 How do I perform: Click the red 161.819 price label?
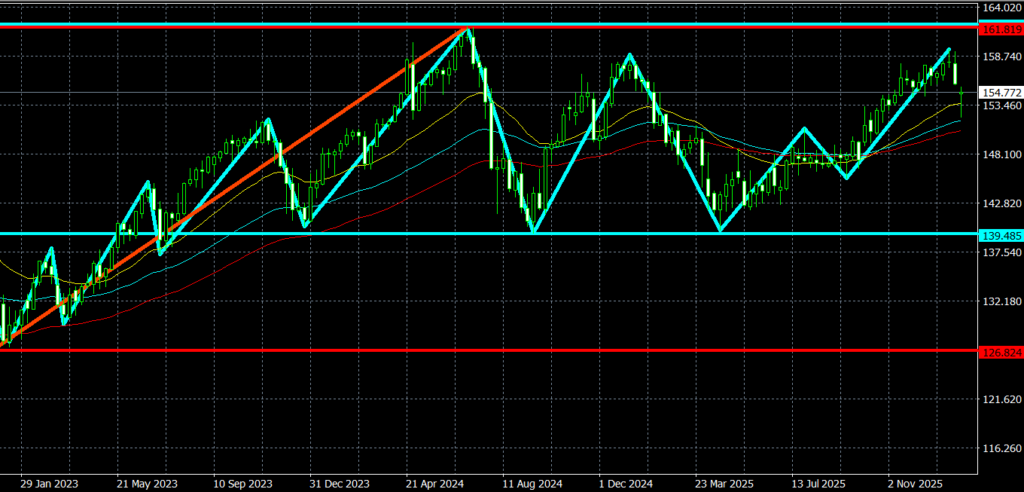pos(1000,30)
